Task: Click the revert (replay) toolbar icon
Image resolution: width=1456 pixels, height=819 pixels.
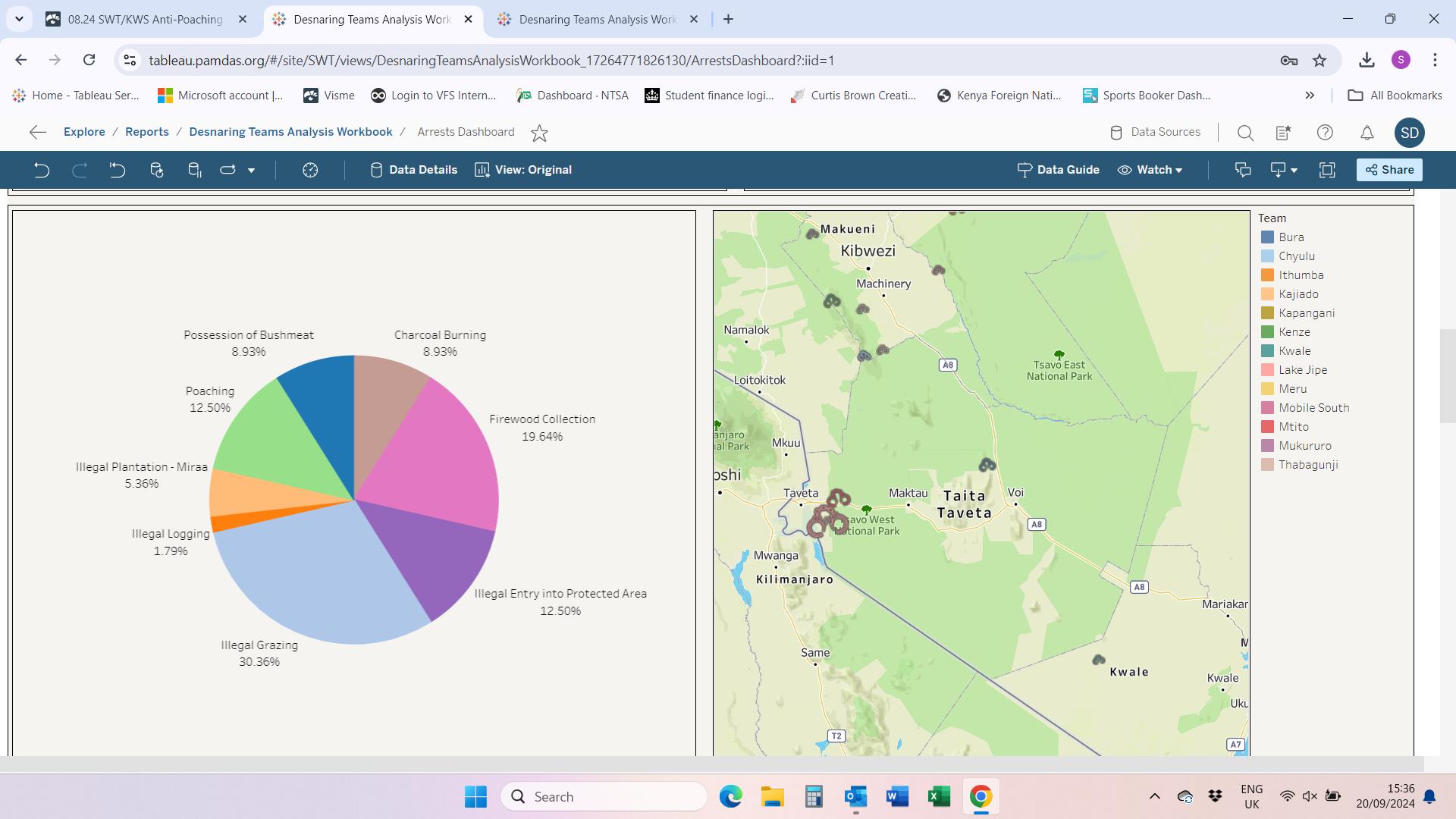Action: (117, 170)
